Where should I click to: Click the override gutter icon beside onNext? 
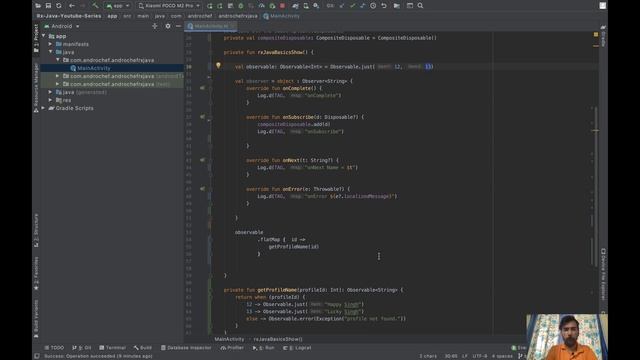coord(202,160)
